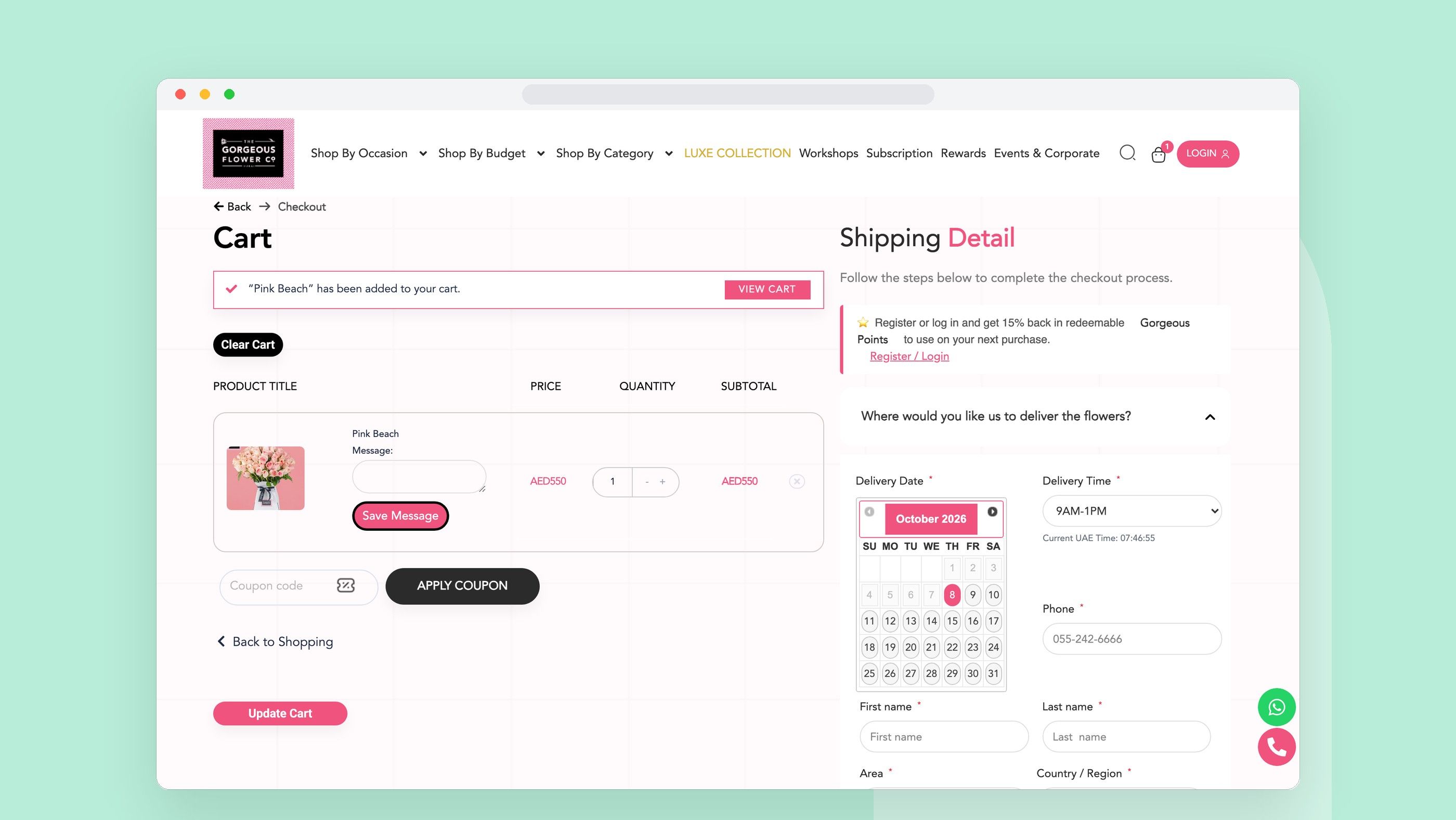Open Rewards page

[x=963, y=153]
